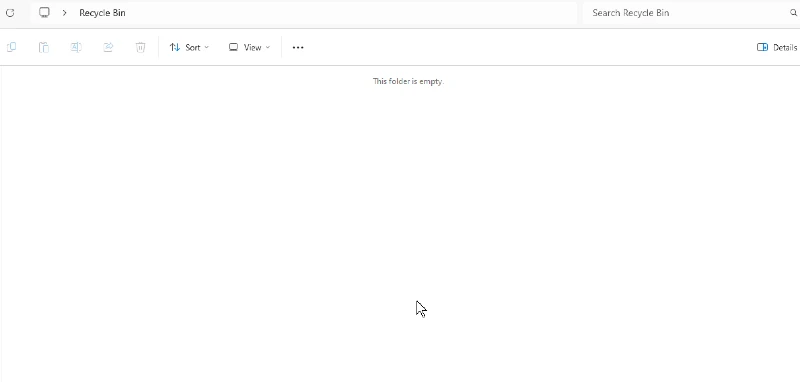Image resolution: width=800 pixels, height=382 pixels.
Task: Click the greyed-out Delete trash icon
Action: click(140, 47)
